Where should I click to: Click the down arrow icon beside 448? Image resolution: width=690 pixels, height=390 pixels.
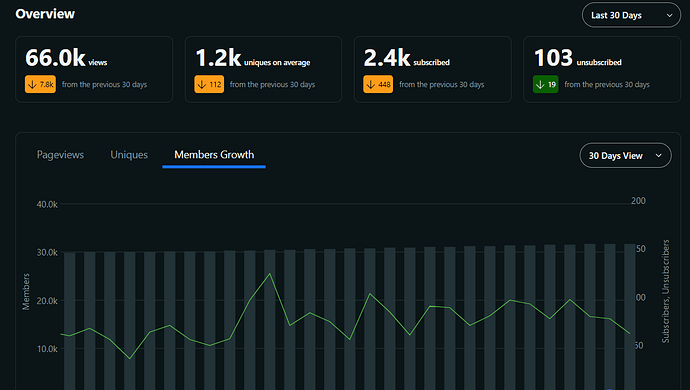click(371, 85)
